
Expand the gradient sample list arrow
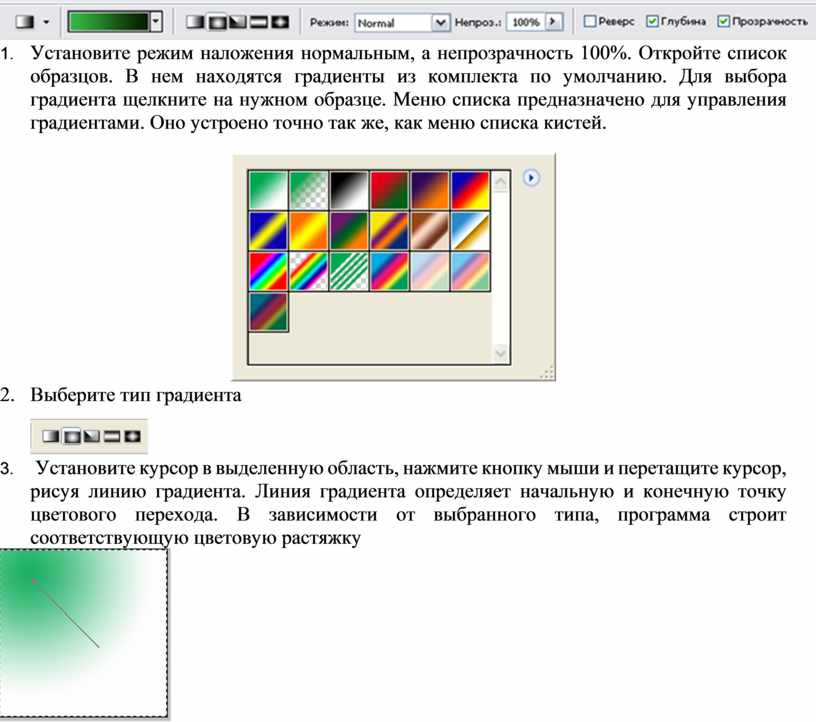point(156,21)
